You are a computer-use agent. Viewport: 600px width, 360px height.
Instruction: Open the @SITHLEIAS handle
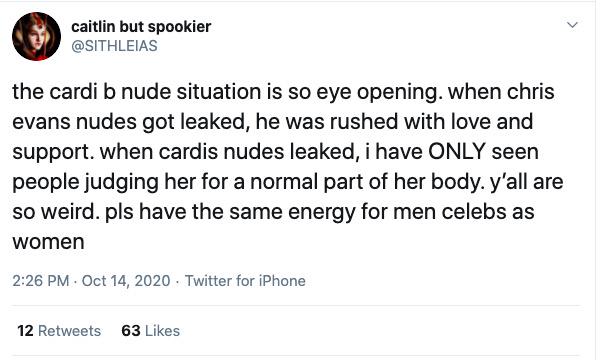click(x=114, y=46)
